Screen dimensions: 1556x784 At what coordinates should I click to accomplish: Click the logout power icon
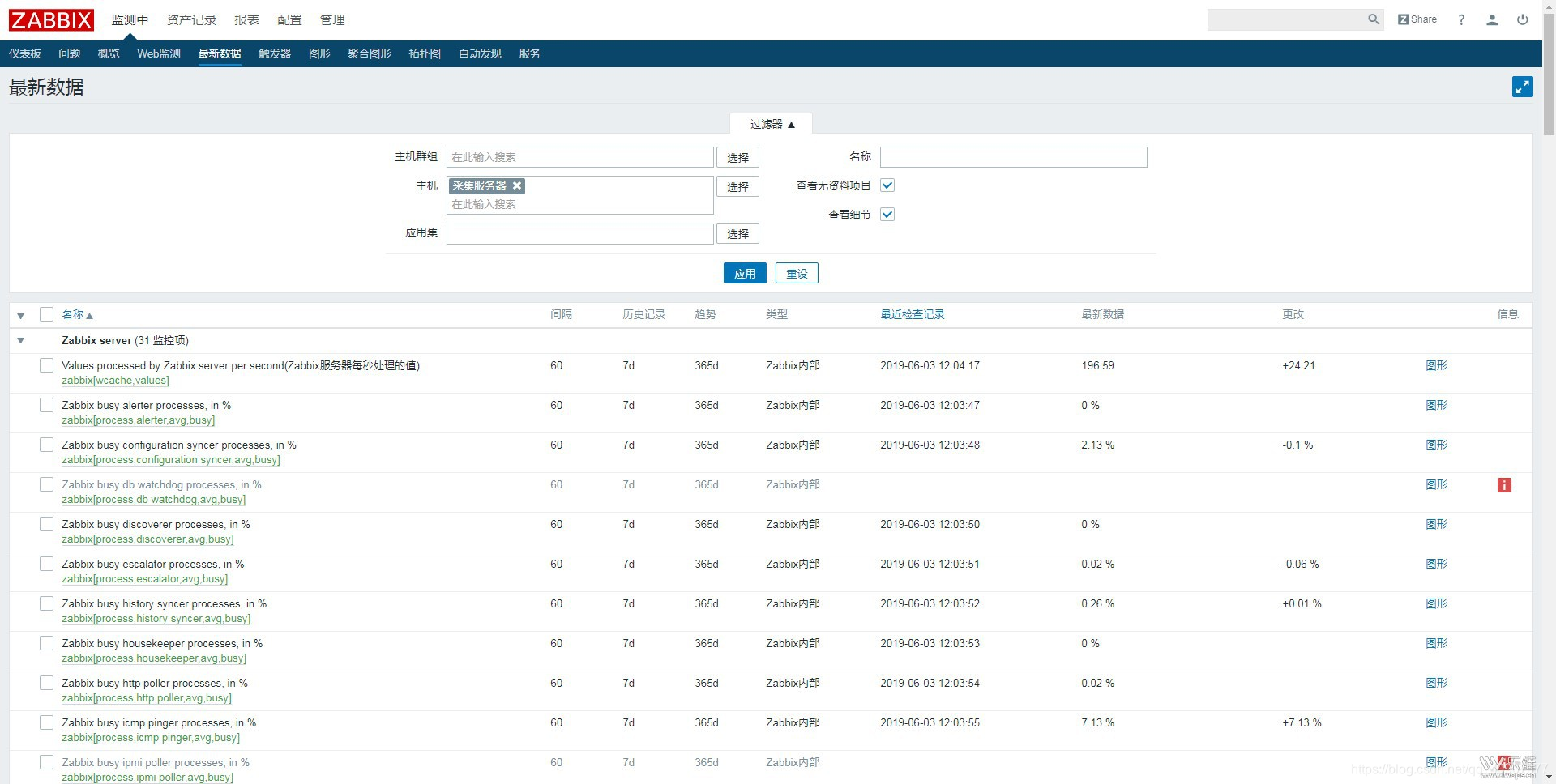(1523, 19)
